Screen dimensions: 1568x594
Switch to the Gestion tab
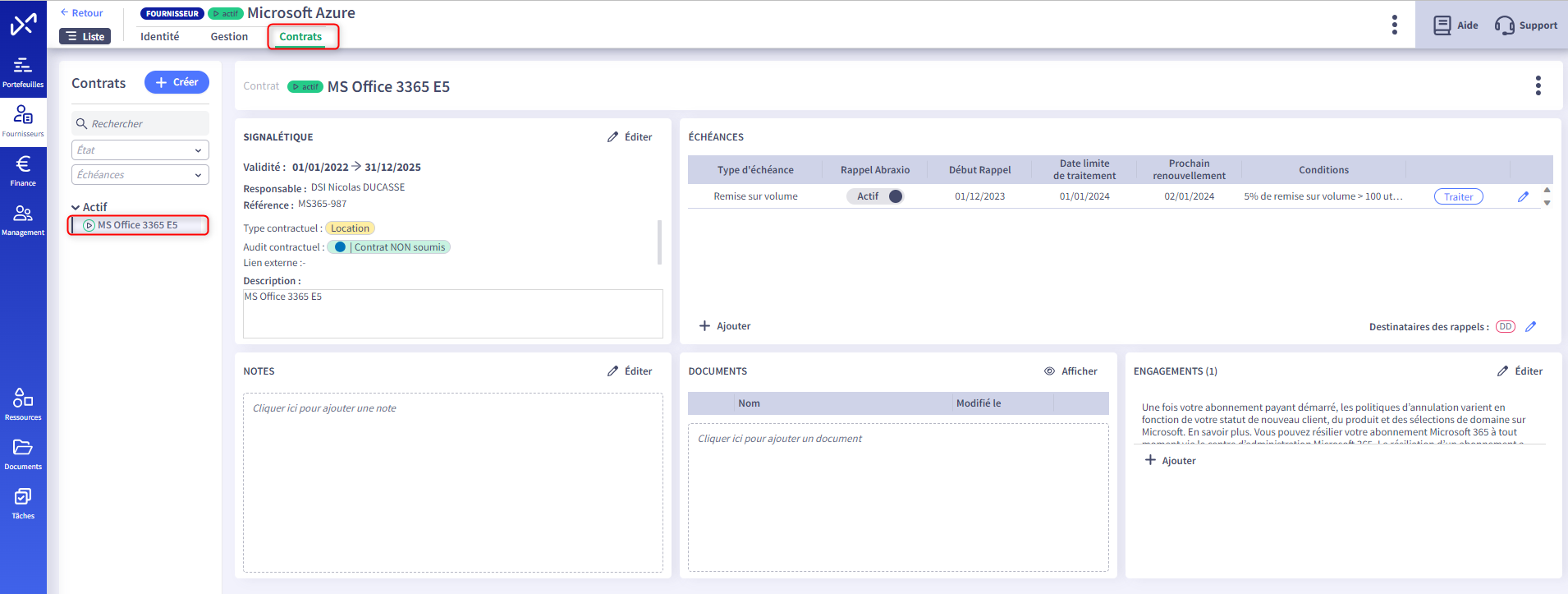pyautogui.click(x=229, y=36)
